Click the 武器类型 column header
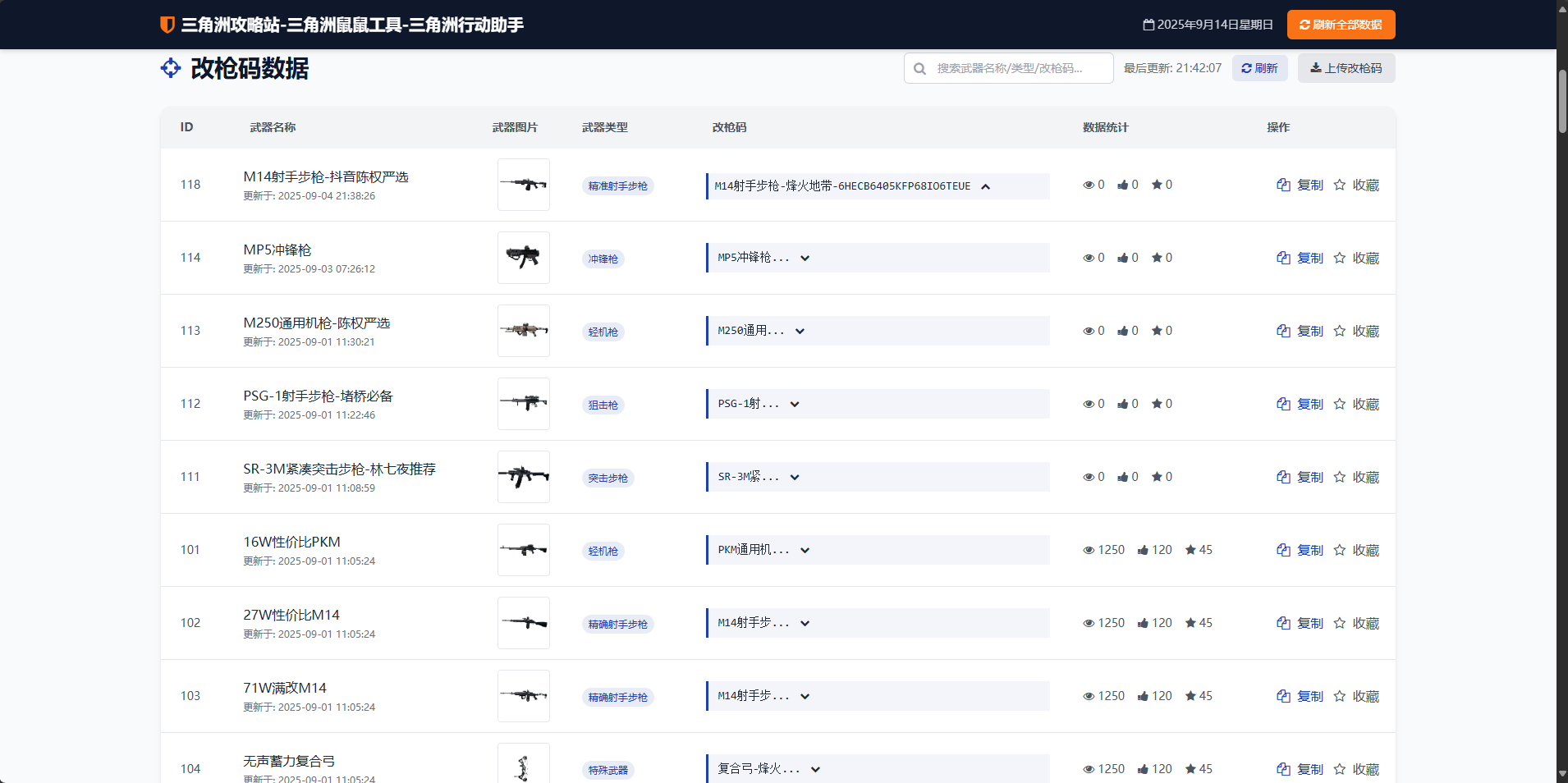The height and width of the screenshot is (783, 1568). coord(604,127)
